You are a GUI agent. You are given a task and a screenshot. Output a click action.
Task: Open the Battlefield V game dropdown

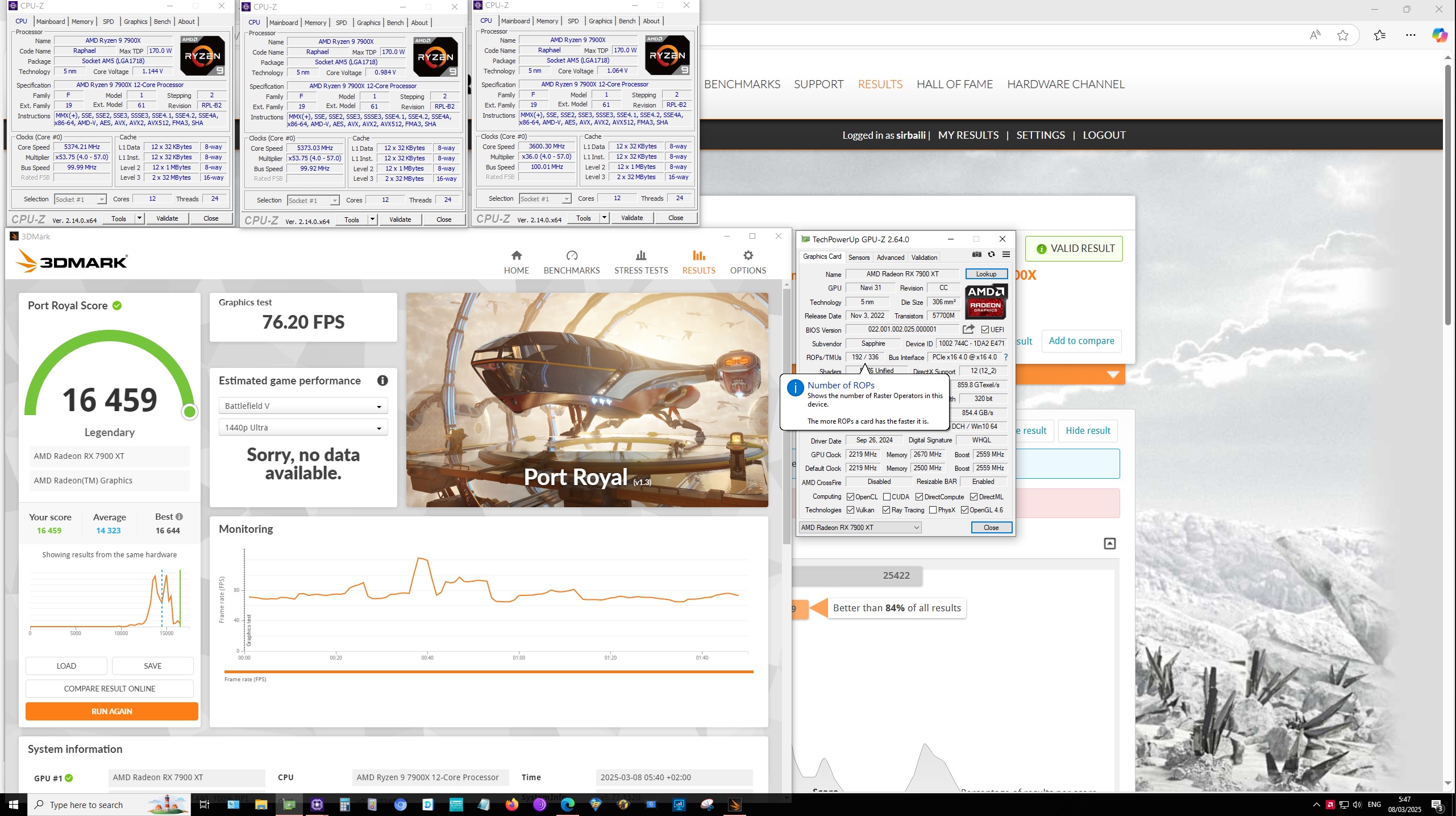303,406
